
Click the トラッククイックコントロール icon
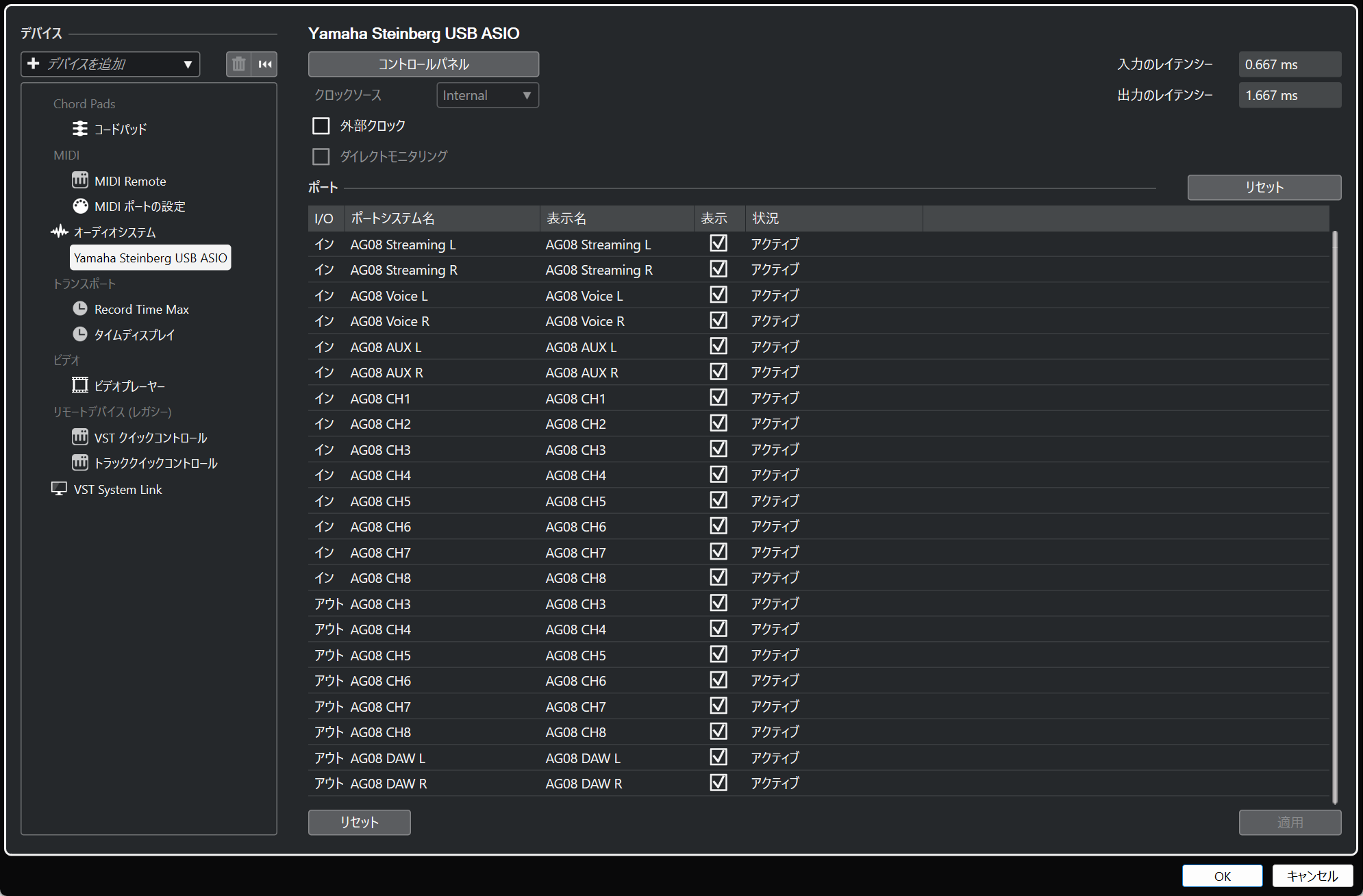(x=80, y=463)
